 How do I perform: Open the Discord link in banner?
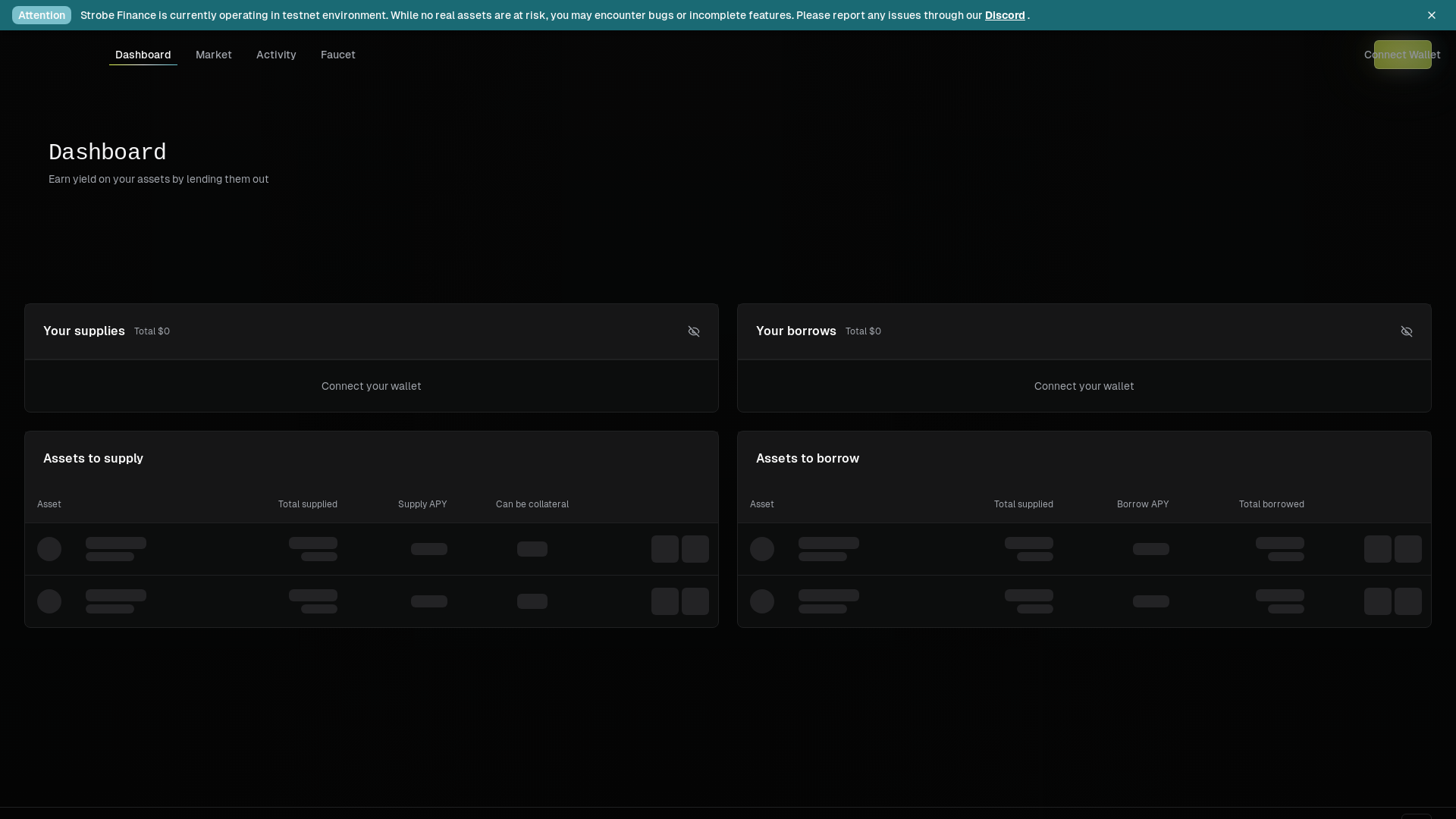1005,15
